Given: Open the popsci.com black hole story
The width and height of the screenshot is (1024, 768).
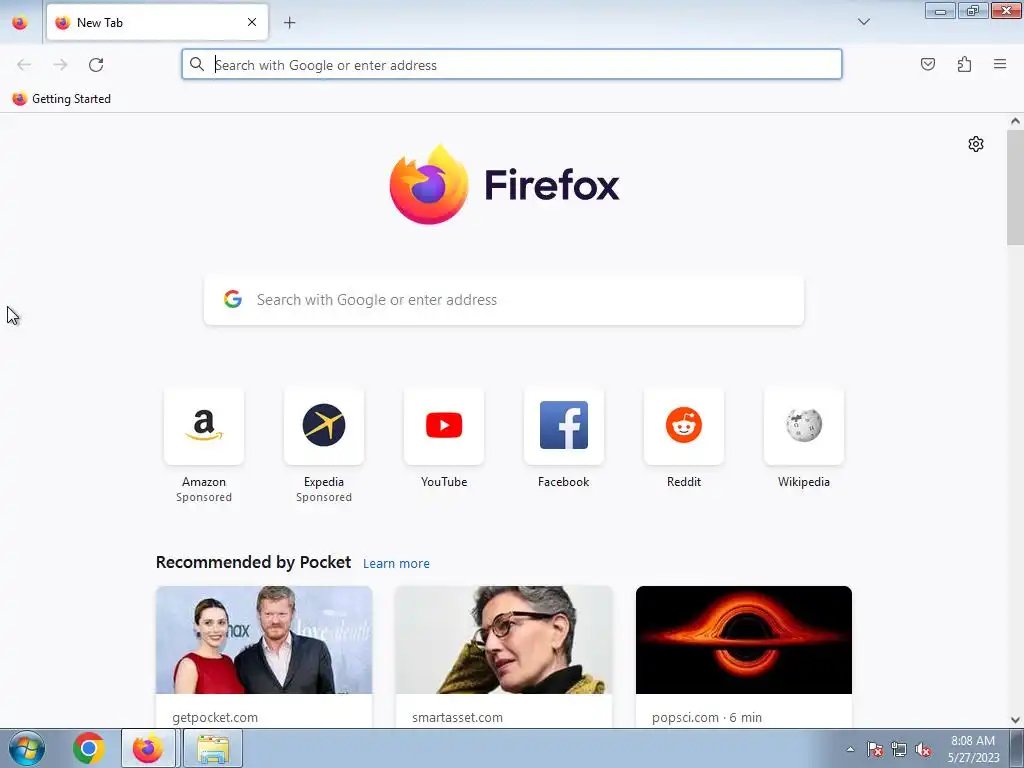Looking at the screenshot, I should (744, 640).
